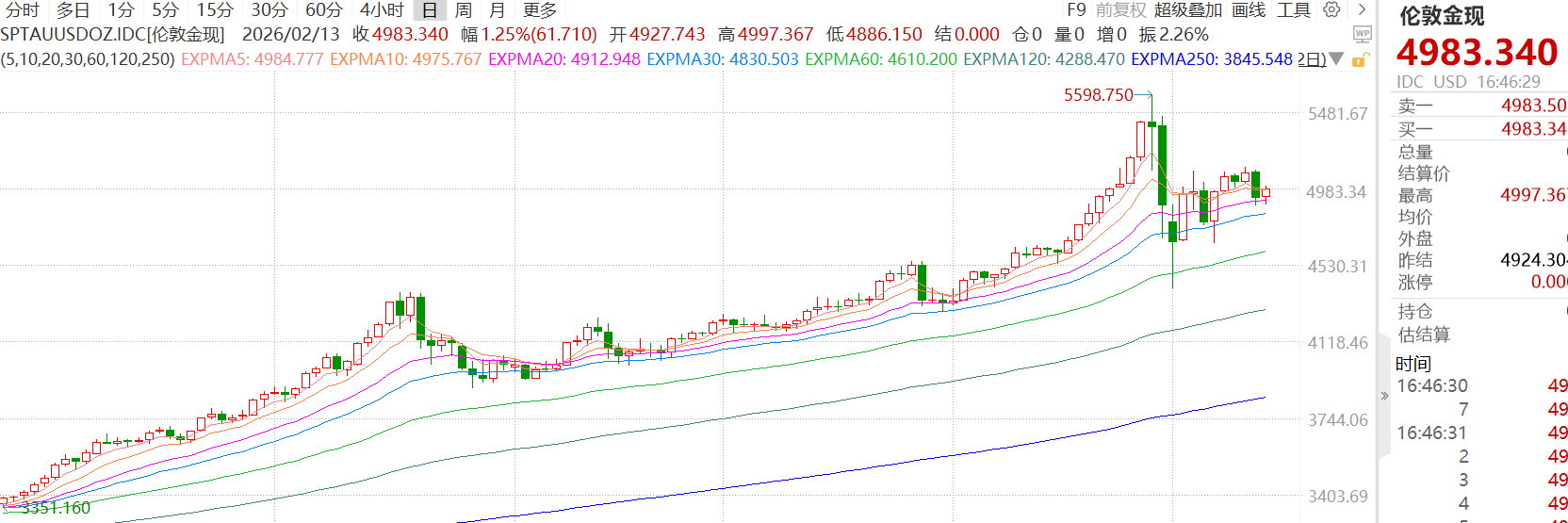The width and height of the screenshot is (1568, 523).
Task: Click the 涨停 row
Action: point(1480,282)
